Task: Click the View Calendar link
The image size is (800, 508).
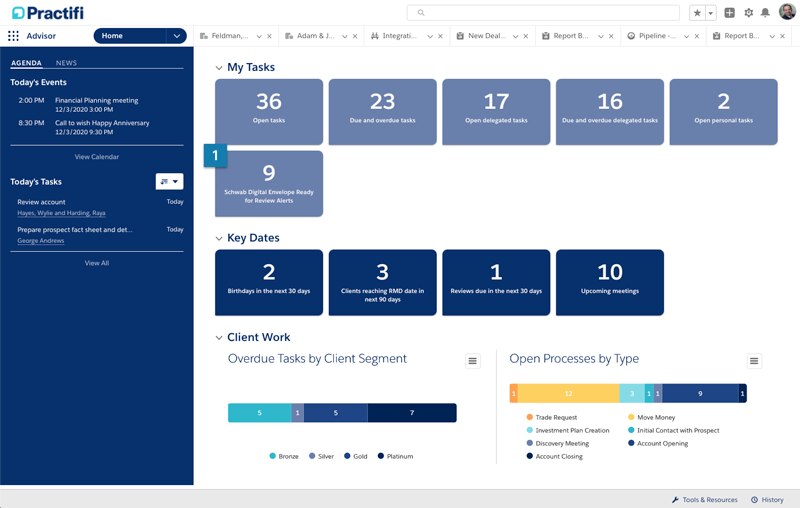Action: [97, 157]
